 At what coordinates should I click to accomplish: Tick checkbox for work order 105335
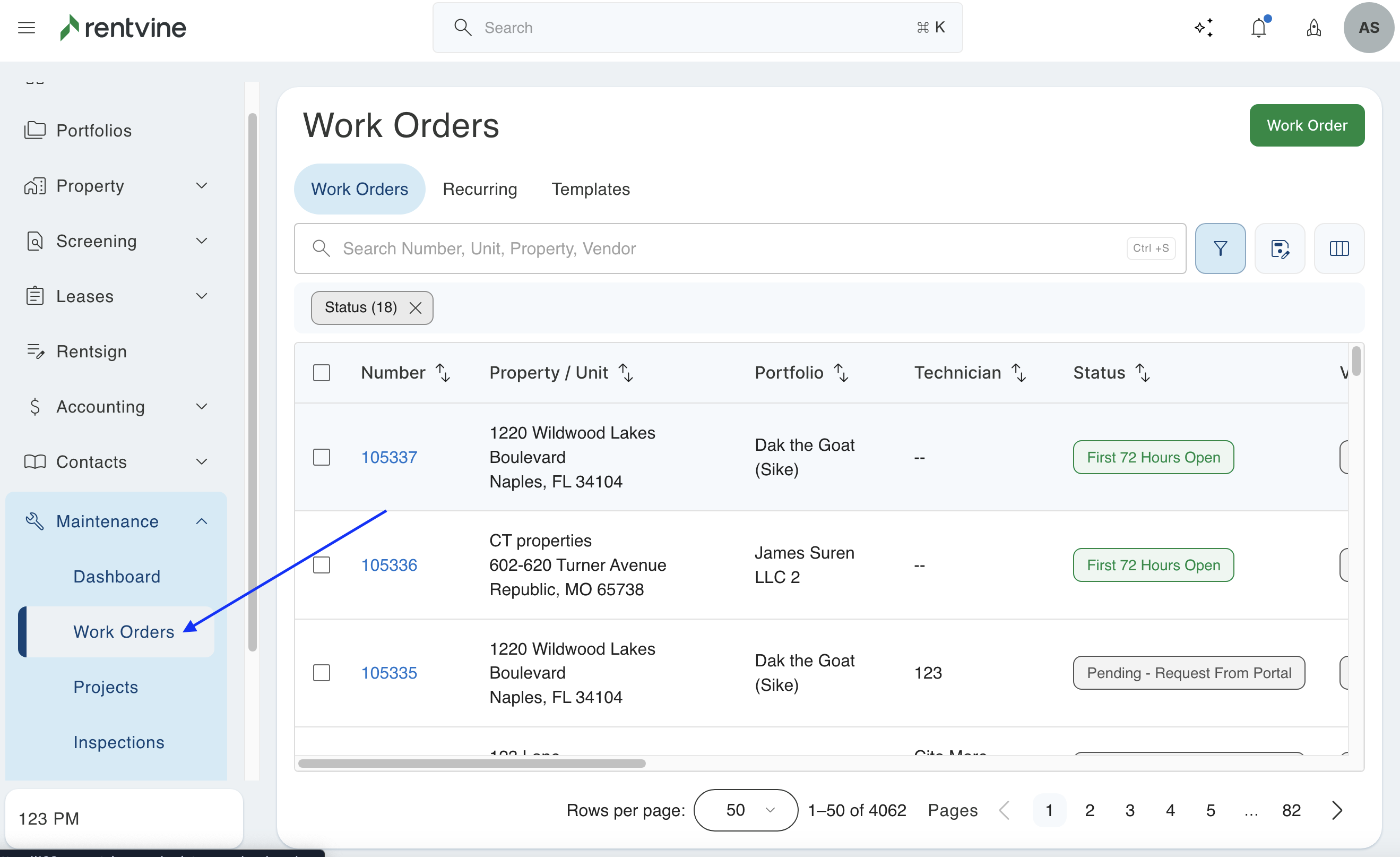click(x=322, y=673)
